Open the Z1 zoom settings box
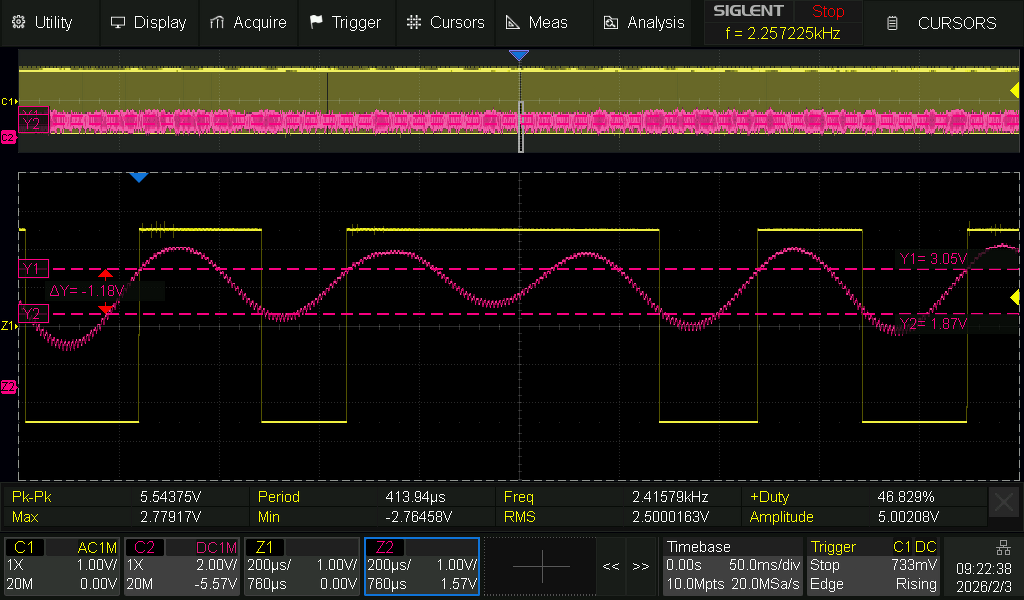1024x600 pixels. [302, 566]
